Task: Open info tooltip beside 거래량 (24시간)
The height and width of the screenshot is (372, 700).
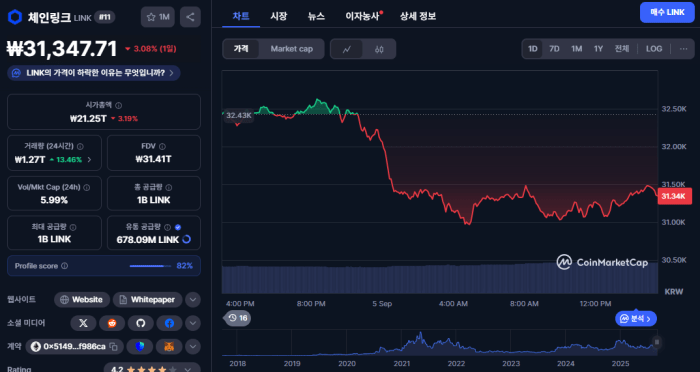Action: coord(80,146)
